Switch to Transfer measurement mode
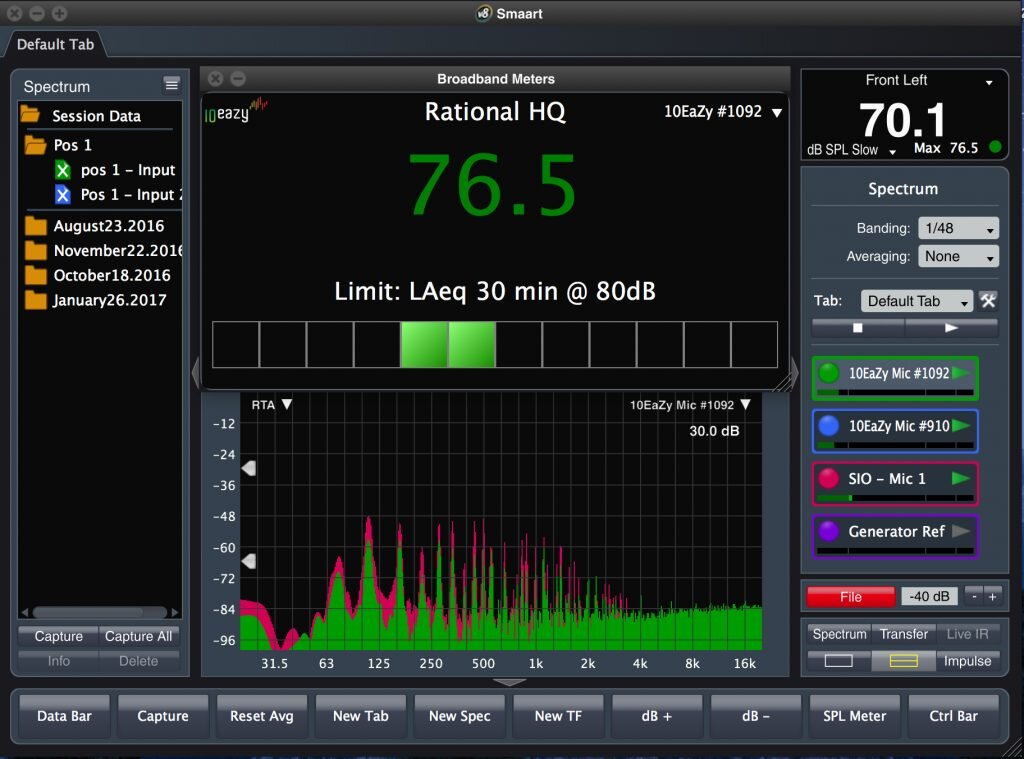1024x759 pixels. (x=904, y=634)
